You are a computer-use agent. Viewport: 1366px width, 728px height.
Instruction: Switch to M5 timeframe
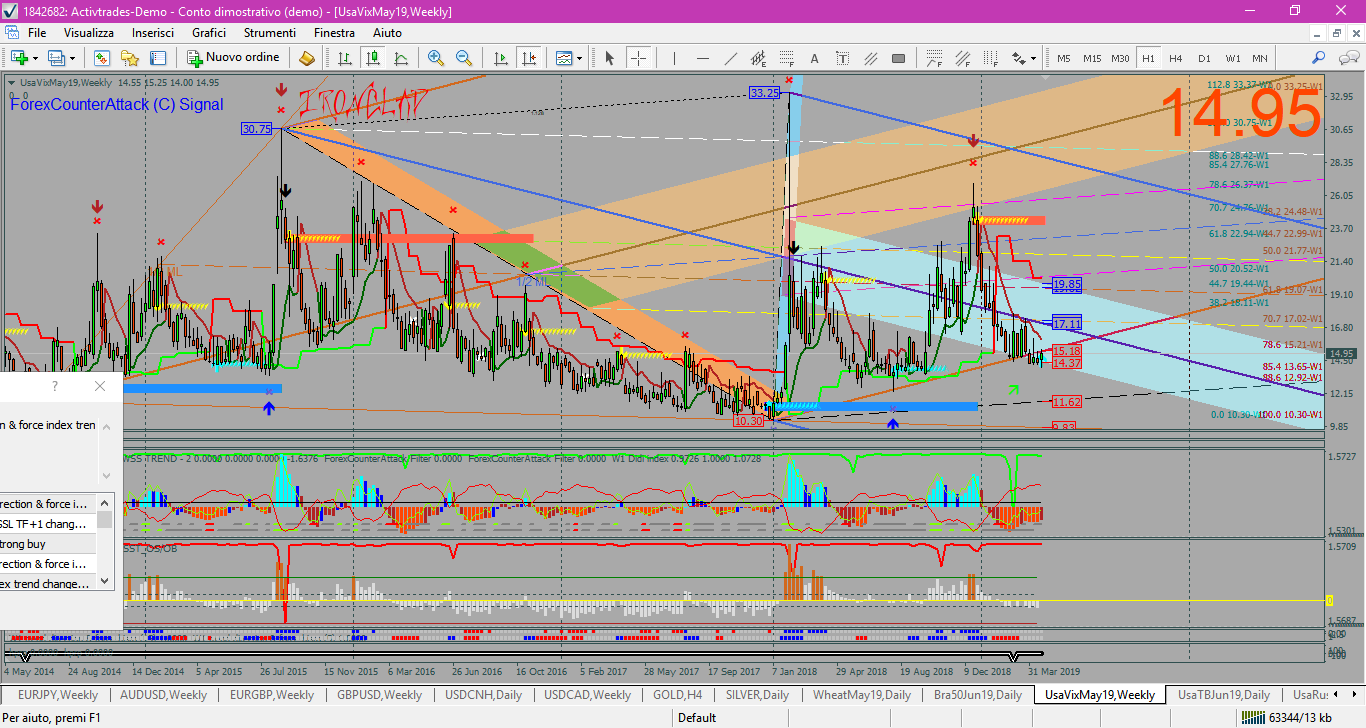tap(1064, 58)
